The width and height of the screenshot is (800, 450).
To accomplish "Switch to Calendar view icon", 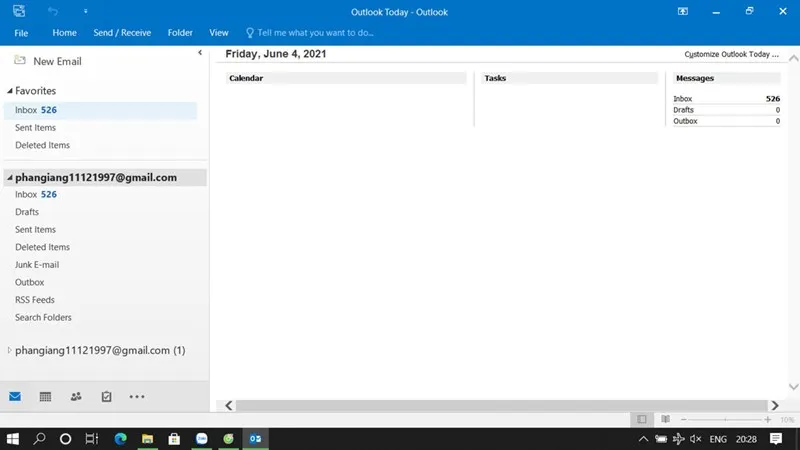I will (45, 396).
